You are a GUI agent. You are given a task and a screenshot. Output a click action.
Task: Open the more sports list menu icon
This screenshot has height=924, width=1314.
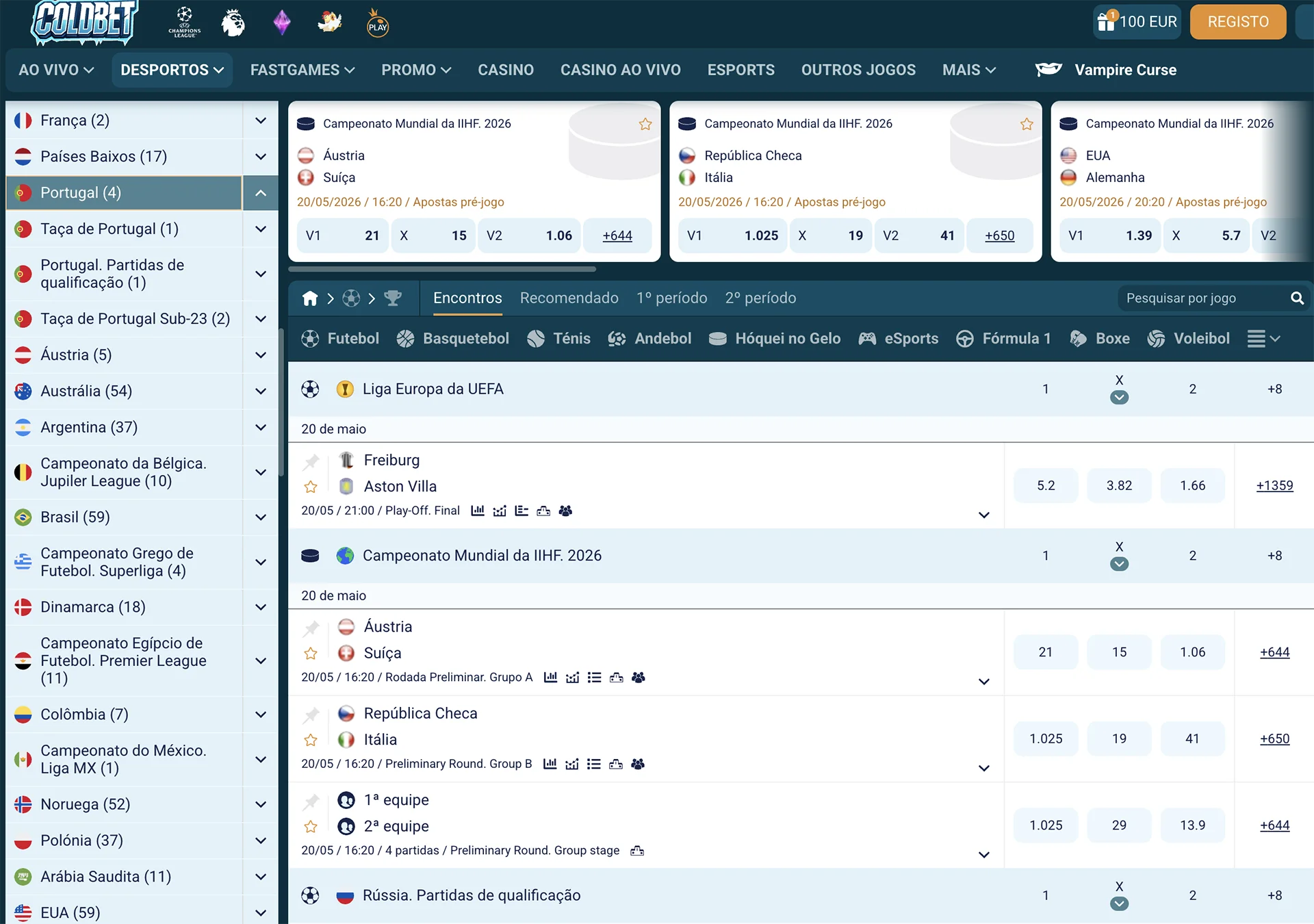(x=1263, y=339)
